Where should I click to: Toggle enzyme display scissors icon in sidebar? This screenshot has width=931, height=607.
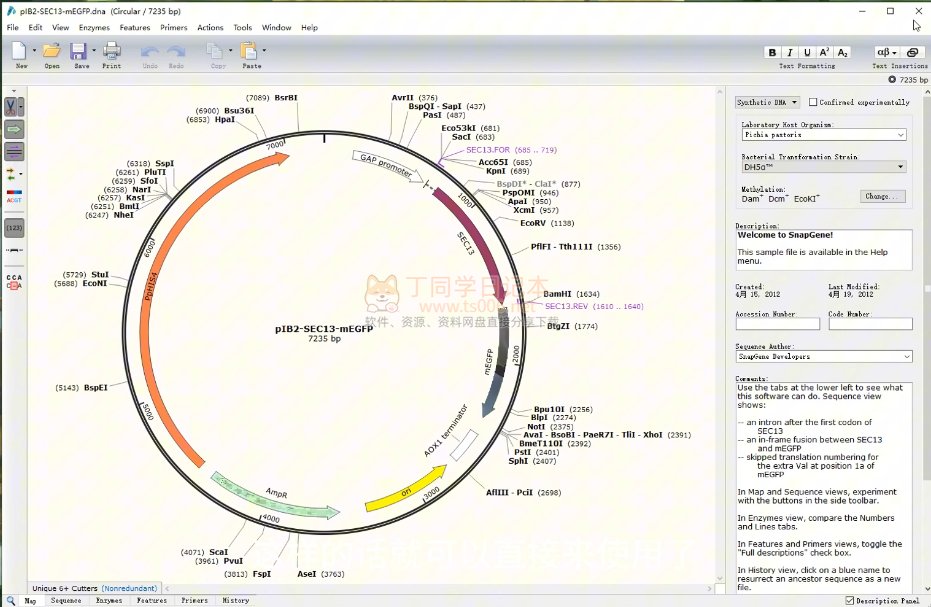pos(14,106)
